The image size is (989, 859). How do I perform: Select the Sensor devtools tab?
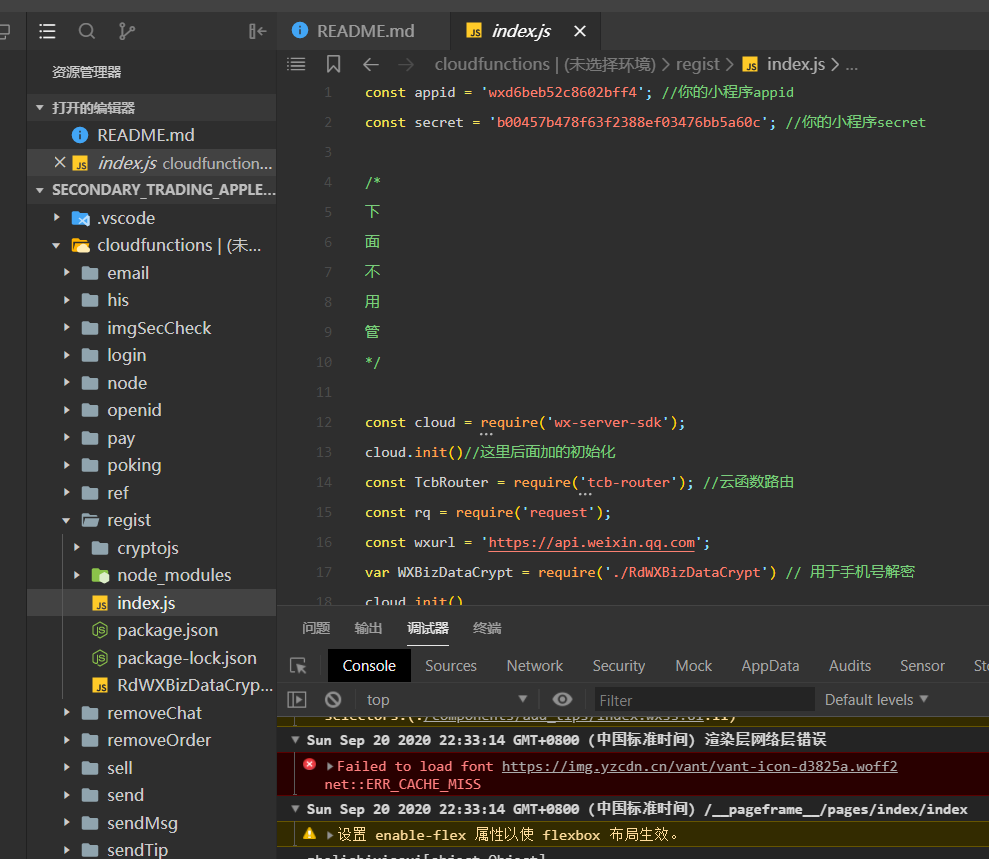tap(922, 666)
